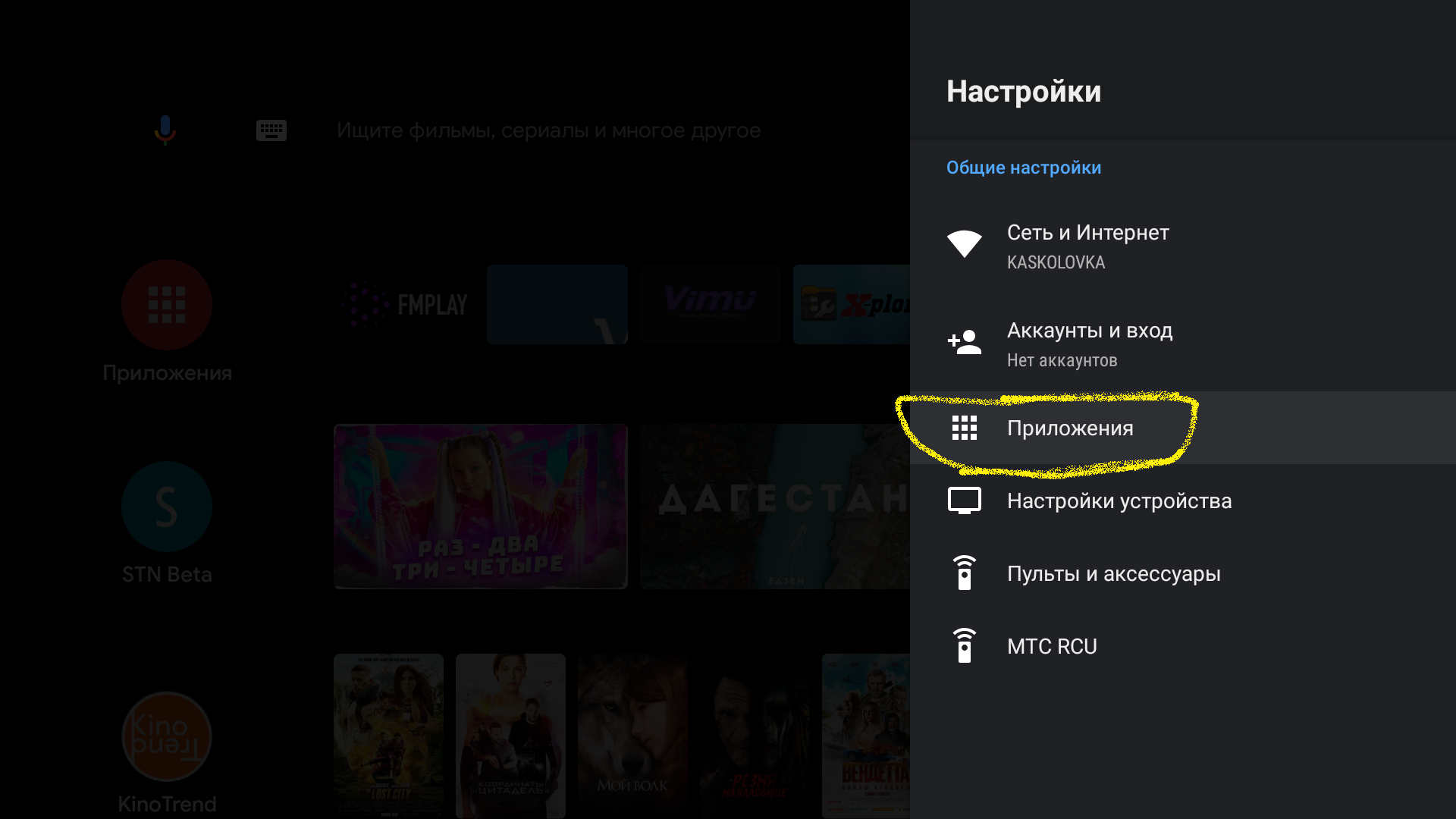
Task: Open the FMPLAY app tile
Action: pos(405,305)
